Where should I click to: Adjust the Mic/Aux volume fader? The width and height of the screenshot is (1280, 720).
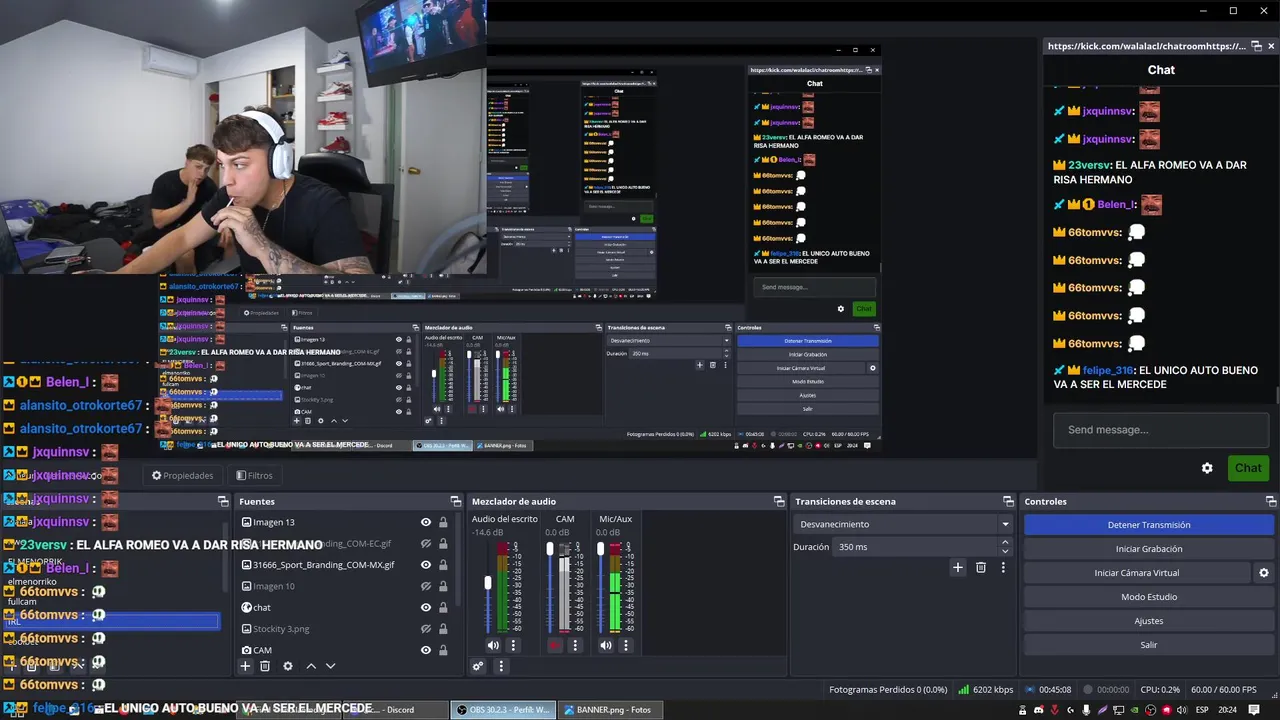click(x=601, y=549)
